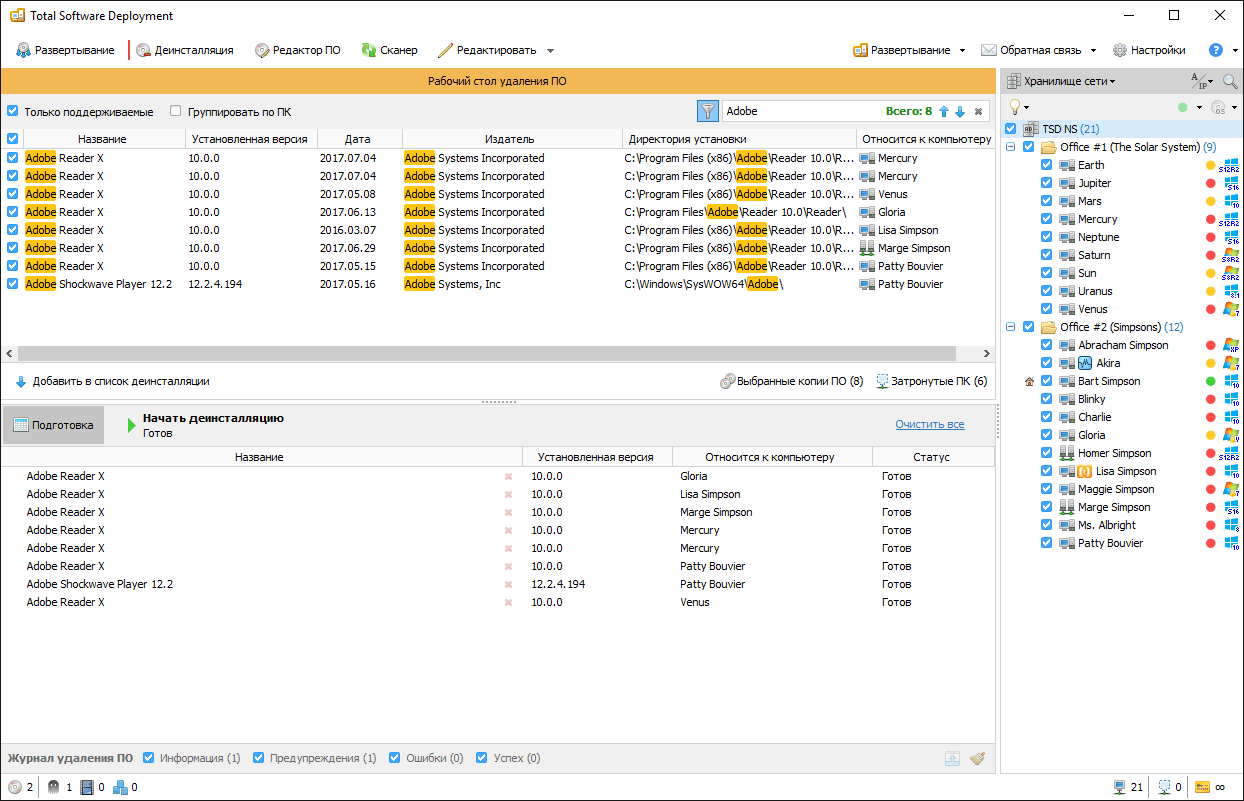Jump to previous search match arrow

[943, 112]
